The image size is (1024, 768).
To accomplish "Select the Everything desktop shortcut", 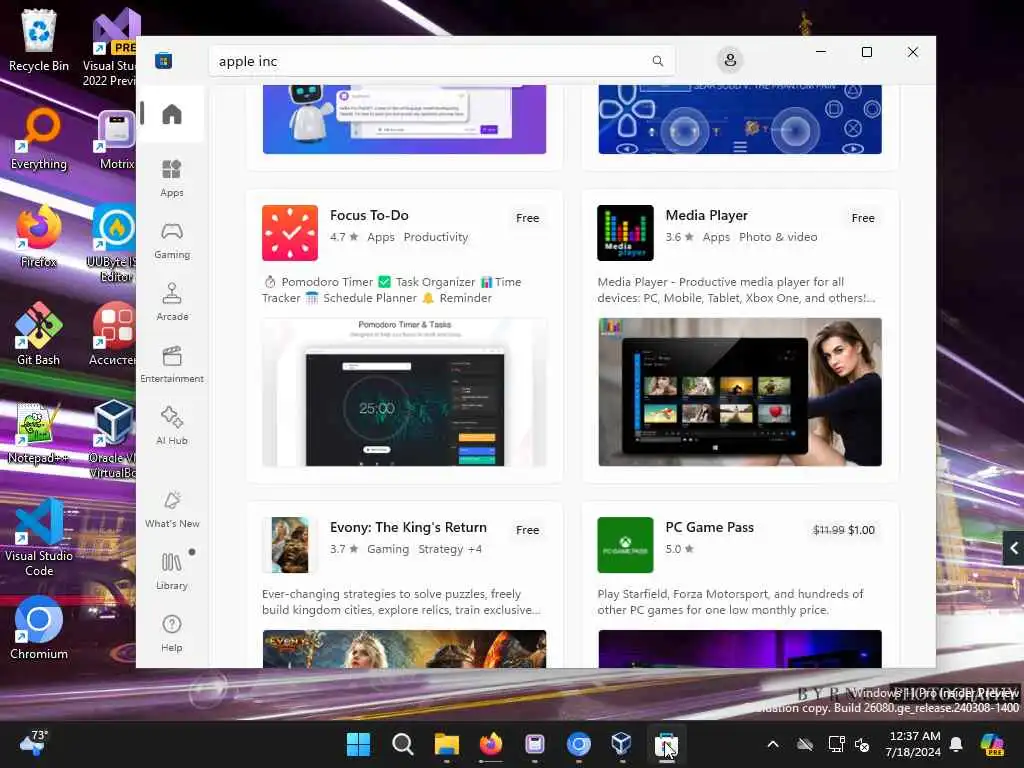I will tap(39, 138).
